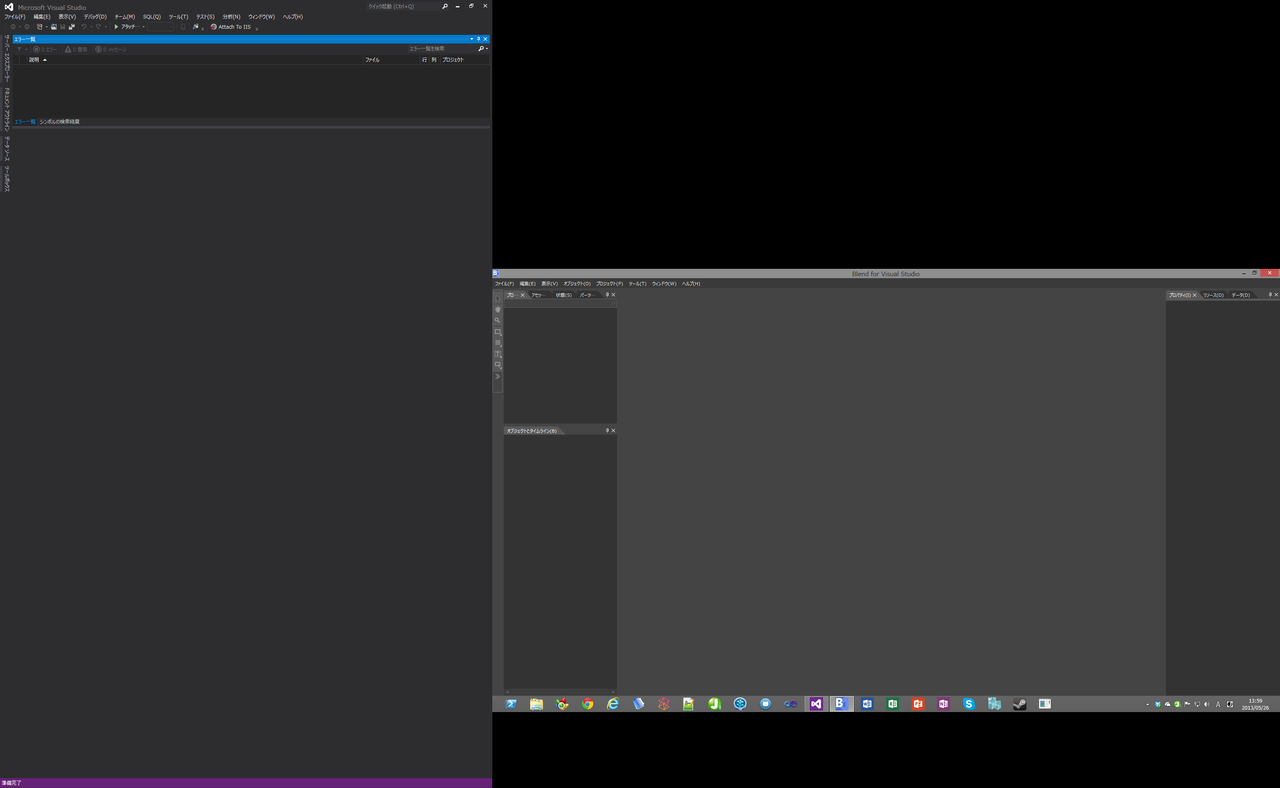Viewport: 1280px width, 788px height.
Task: Open the ファイル(F) menu in Visual Studio
Action: point(15,17)
